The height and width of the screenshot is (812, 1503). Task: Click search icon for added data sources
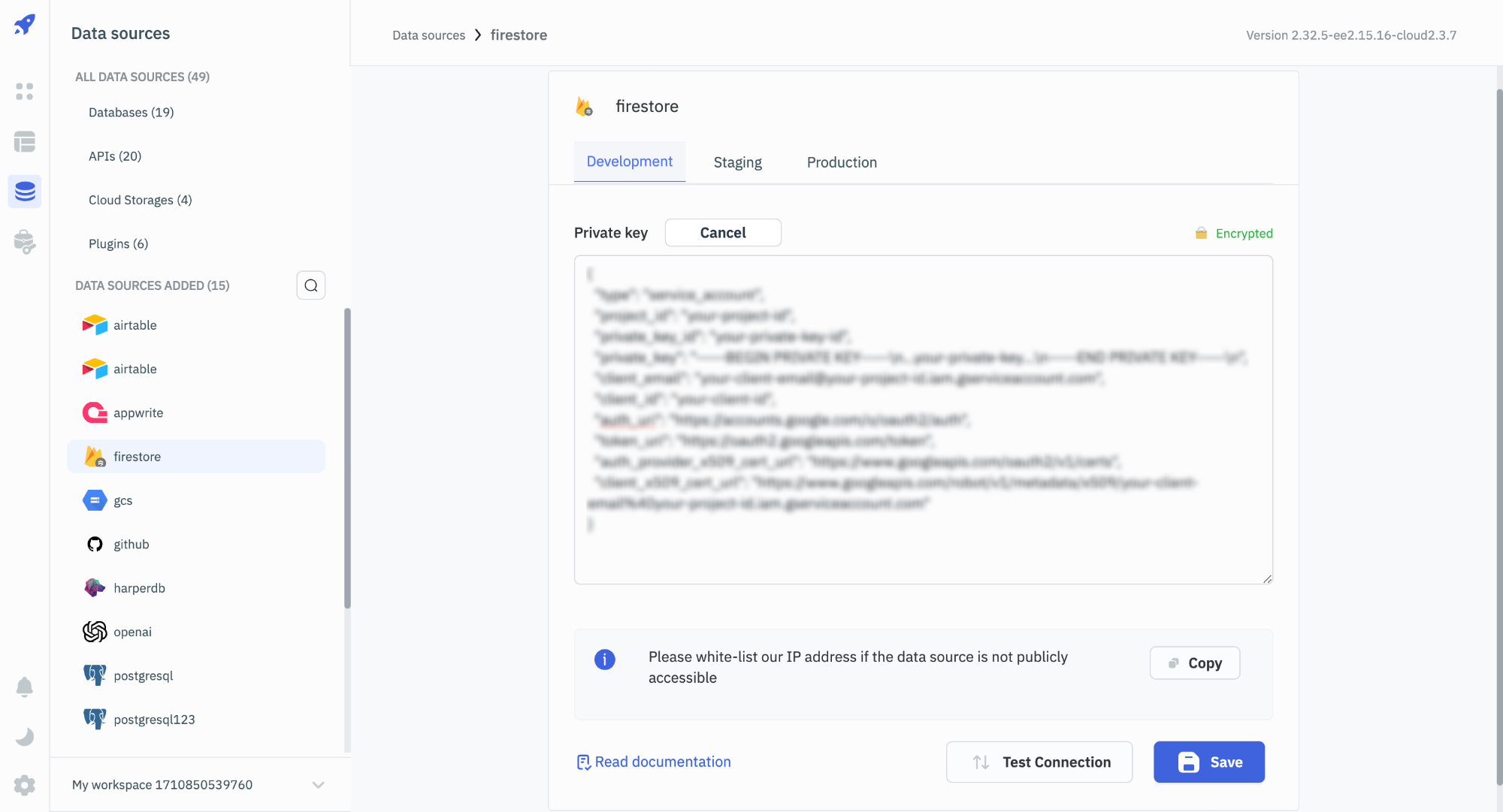click(311, 285)
